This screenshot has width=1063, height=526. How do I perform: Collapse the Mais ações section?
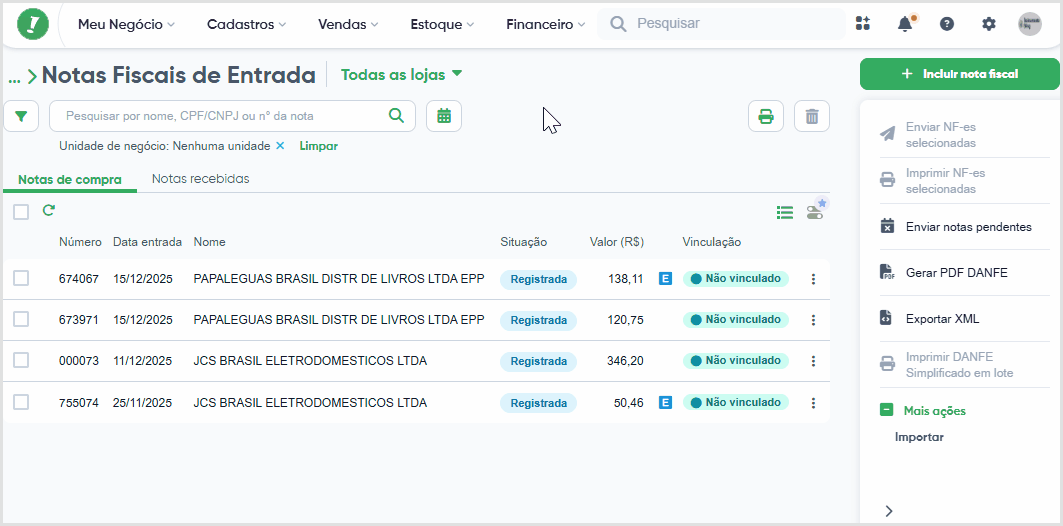pyautogui.click(x=887, y=410)
